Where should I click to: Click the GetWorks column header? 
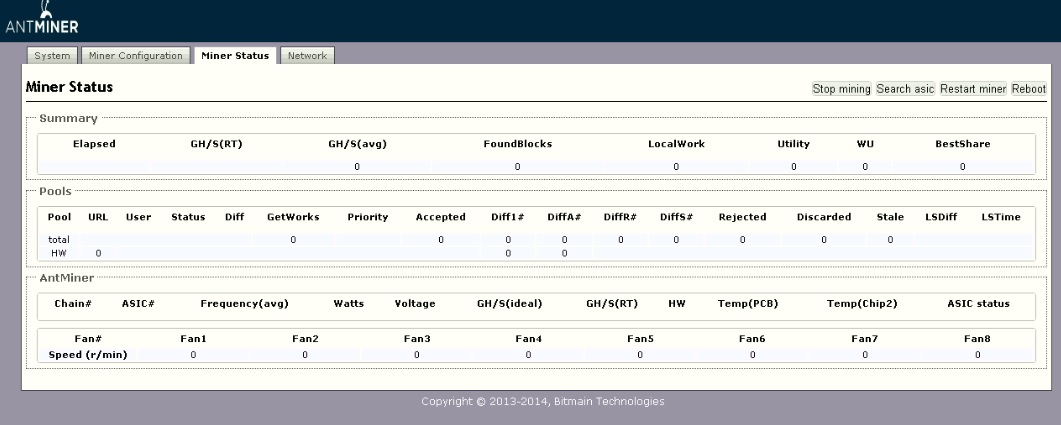pos(293,217)
